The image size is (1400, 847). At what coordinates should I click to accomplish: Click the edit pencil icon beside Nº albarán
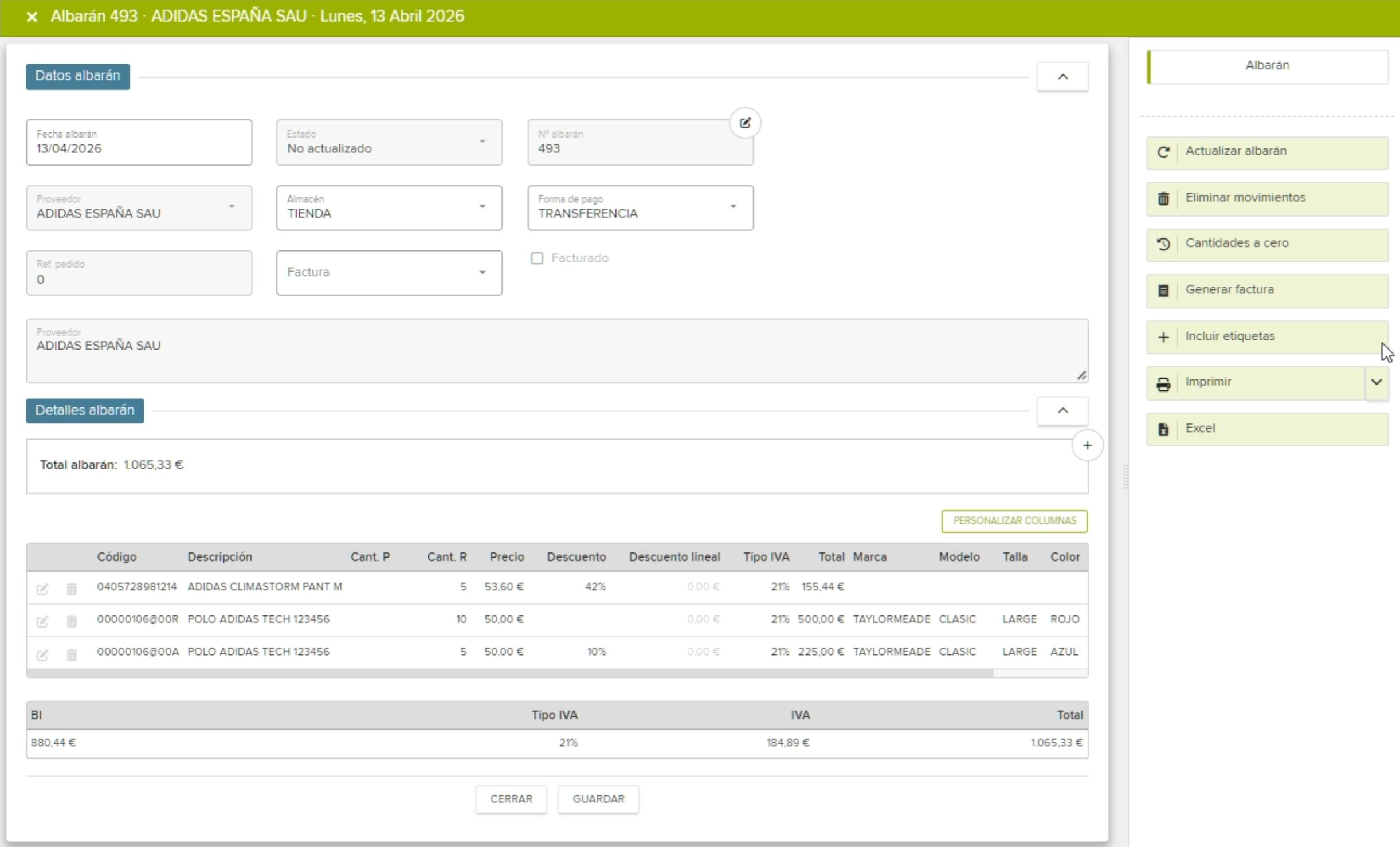(745, 123)
